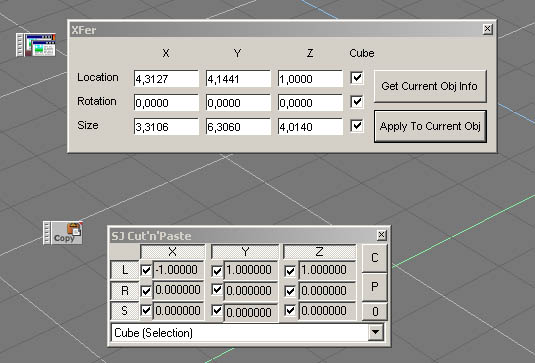Click the L row Y value 1.000000
The width and height of the screenshot is (535, 363).
(251, 270)
